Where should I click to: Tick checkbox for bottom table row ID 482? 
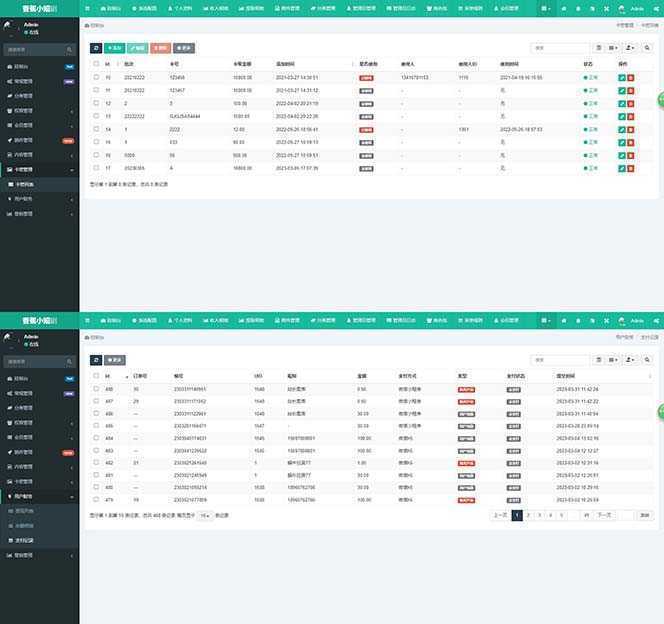[96, 463]
